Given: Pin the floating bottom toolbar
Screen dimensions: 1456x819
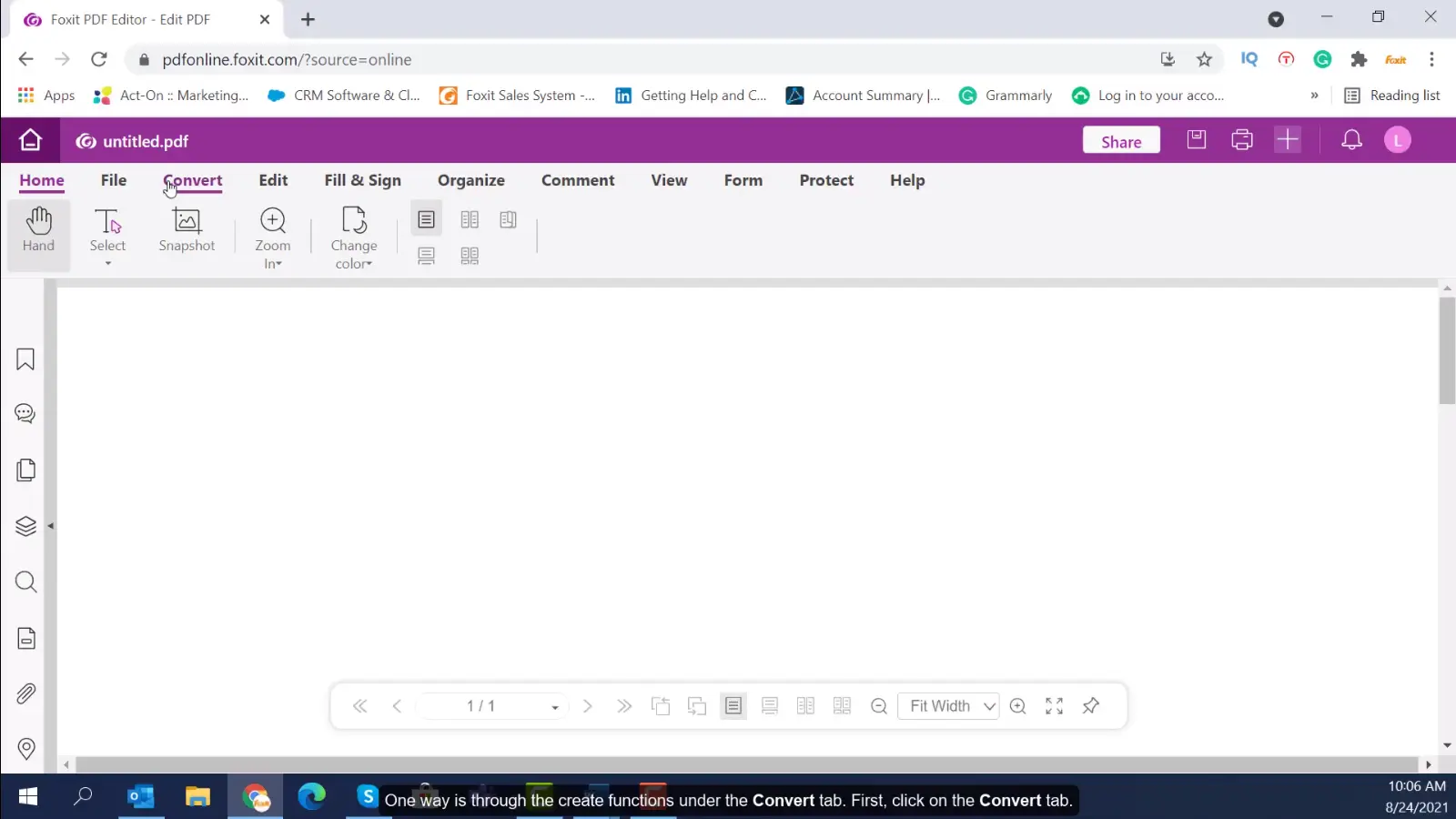Looking at the screenshot, I should pyautogui.click(x=1091, y=706).
